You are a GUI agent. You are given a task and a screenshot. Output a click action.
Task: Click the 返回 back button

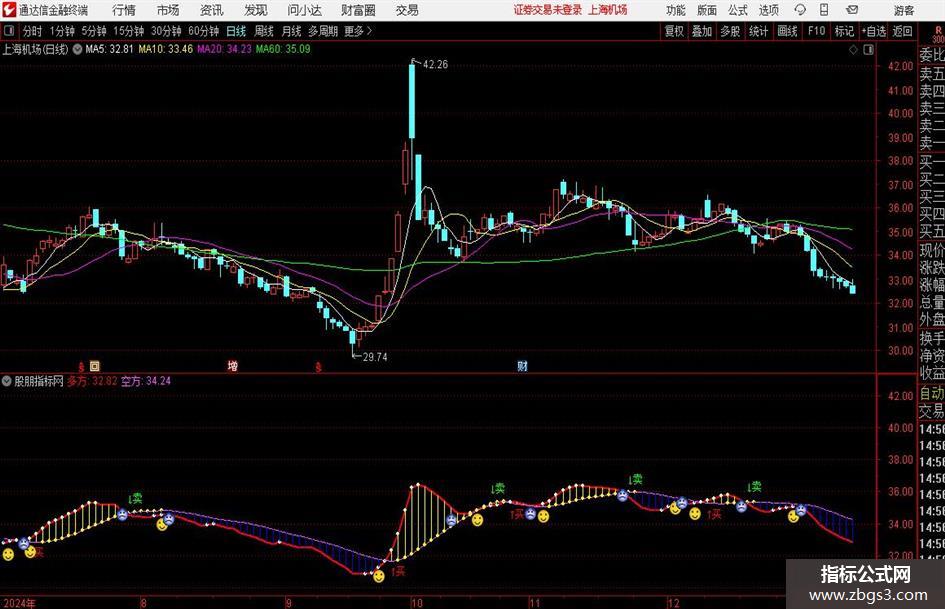click(x=902, y=31)
